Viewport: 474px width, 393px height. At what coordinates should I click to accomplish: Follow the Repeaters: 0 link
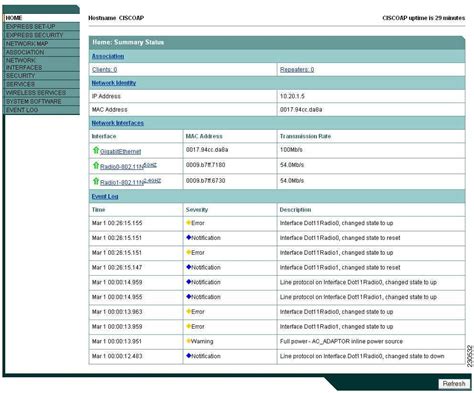pos(297,70)
